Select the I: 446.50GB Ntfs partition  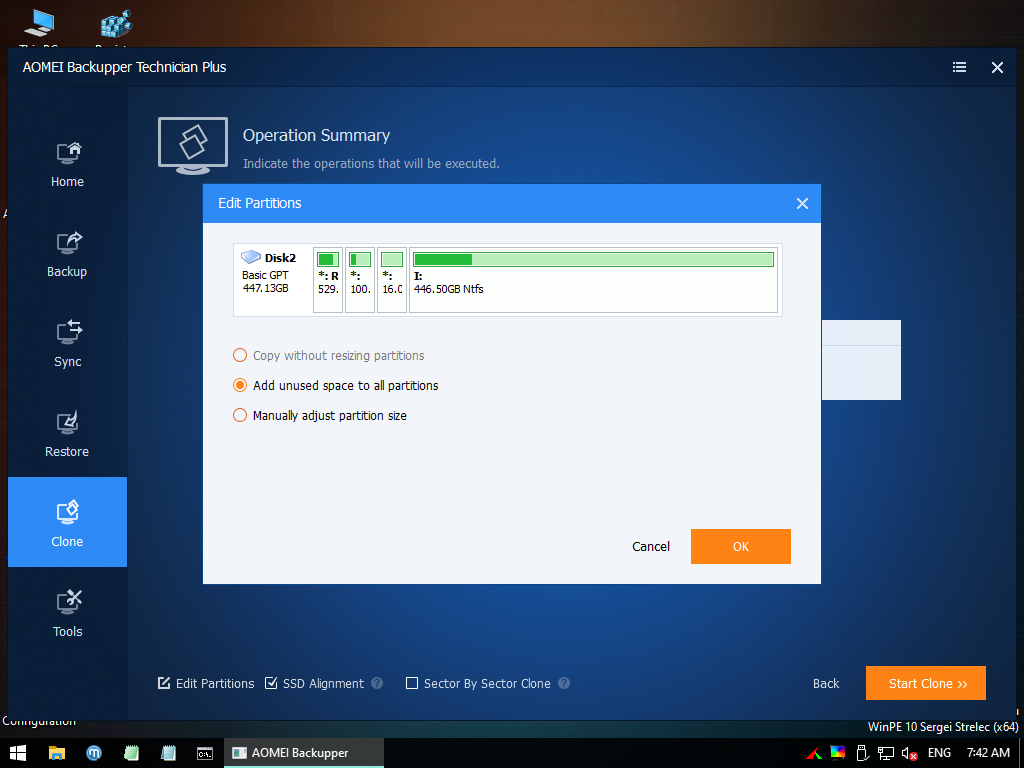(593, 280)
